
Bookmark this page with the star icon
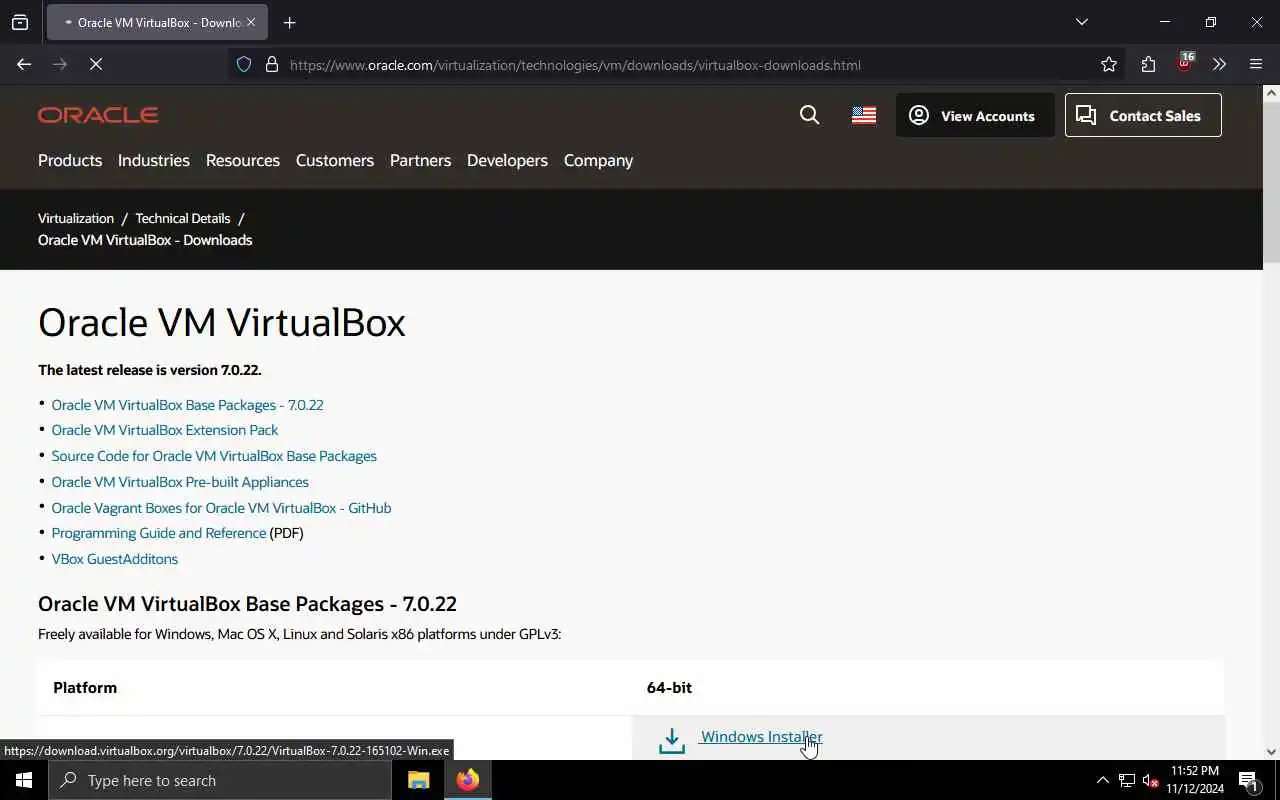coord(1108,64)
